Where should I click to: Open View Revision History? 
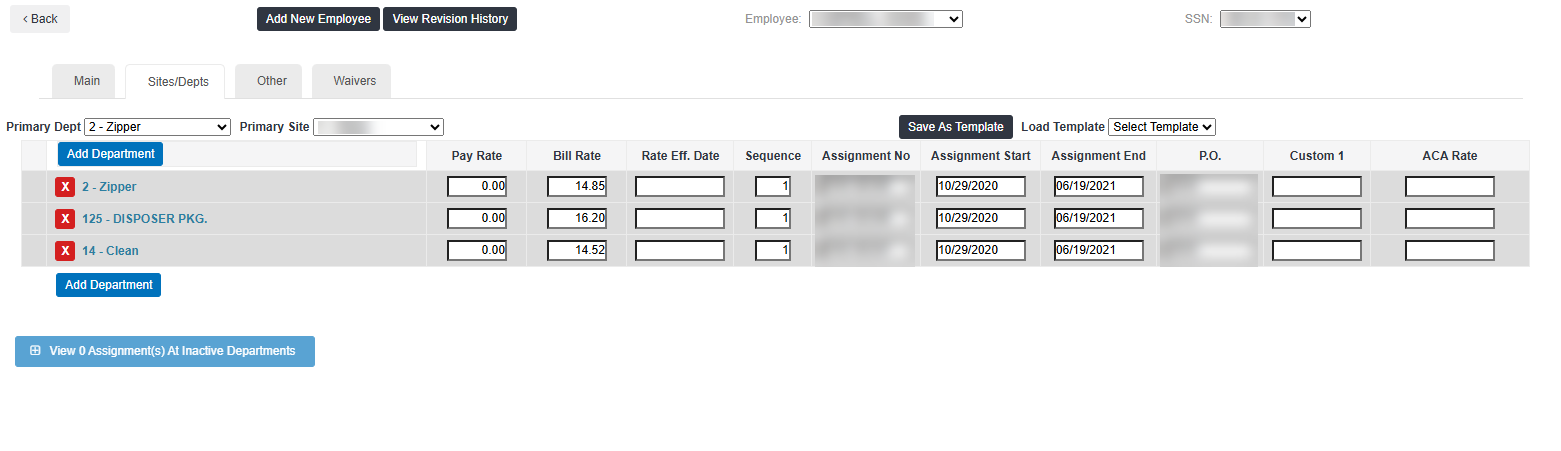450,19
